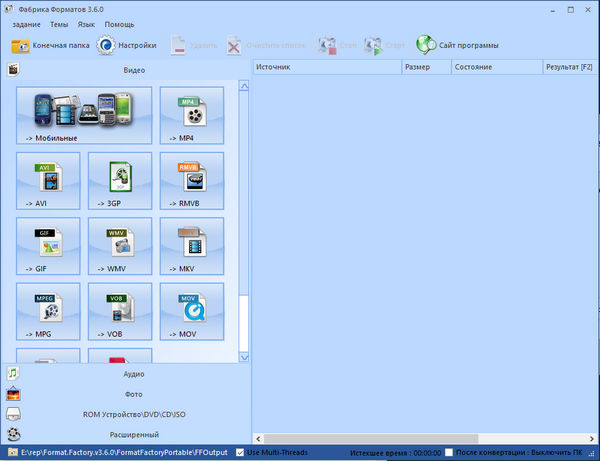The width and height of the screenshot is (600, 461).
Task: Choose the MPG conversion tile
Action: pos(48,311)
